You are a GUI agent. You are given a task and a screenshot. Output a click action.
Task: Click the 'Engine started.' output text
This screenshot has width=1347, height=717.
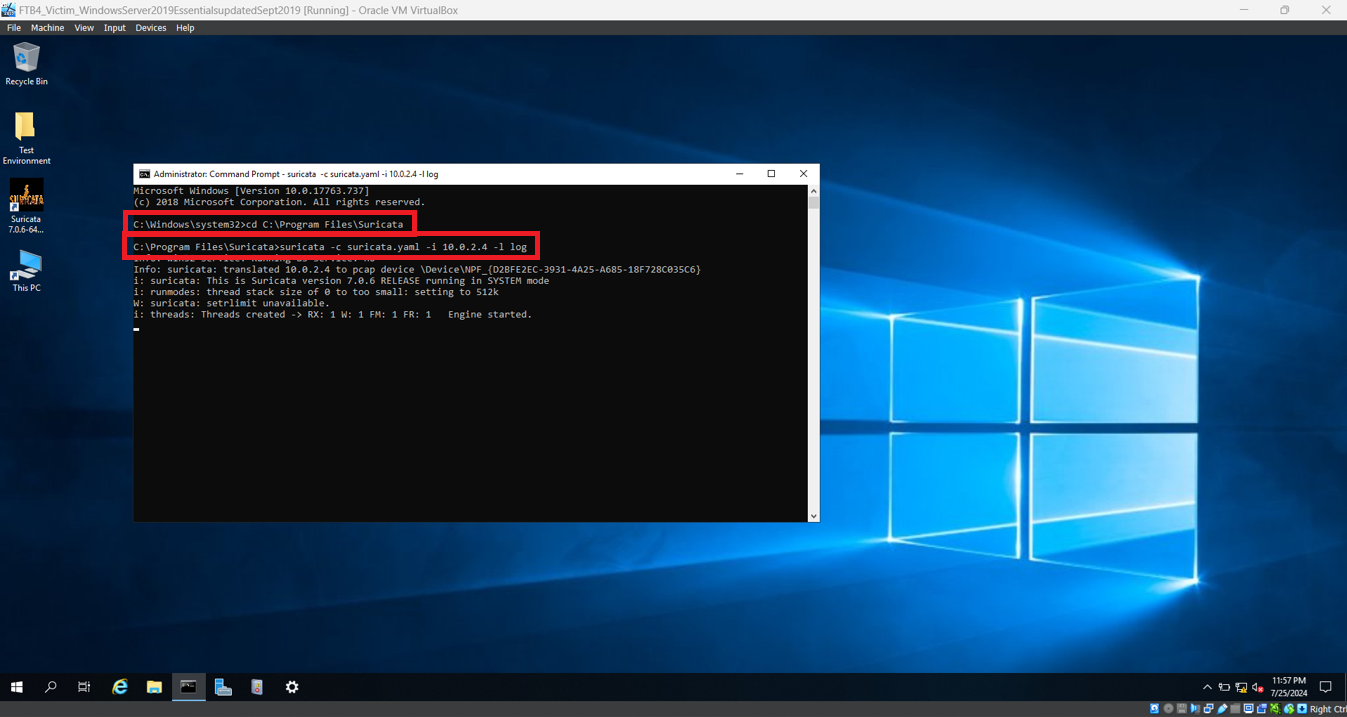[x=490, y=314]
